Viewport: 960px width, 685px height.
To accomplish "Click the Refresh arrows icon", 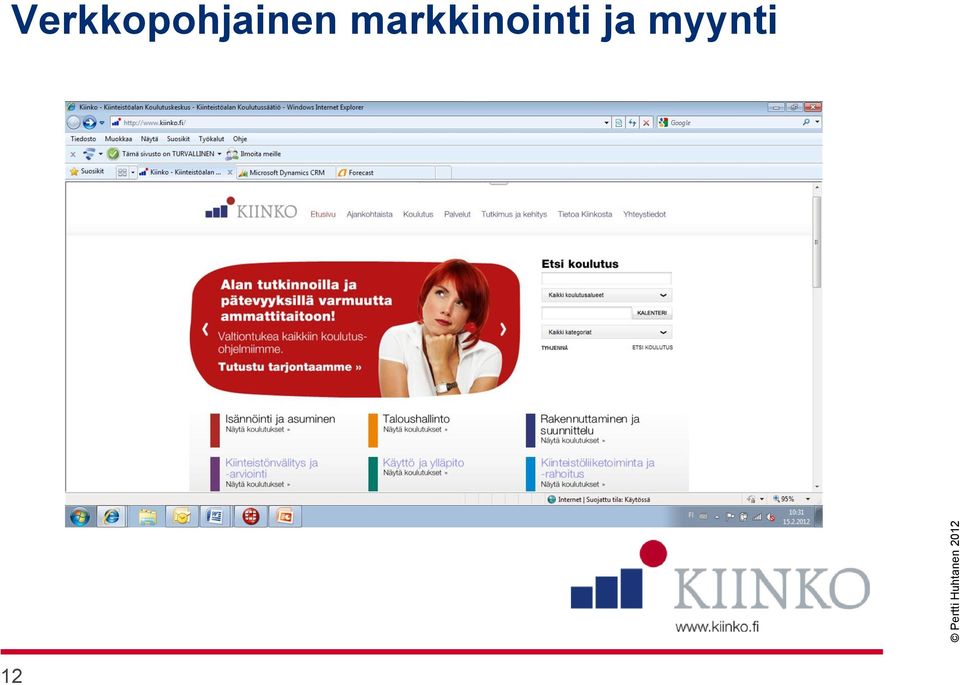I will (632, 123).
